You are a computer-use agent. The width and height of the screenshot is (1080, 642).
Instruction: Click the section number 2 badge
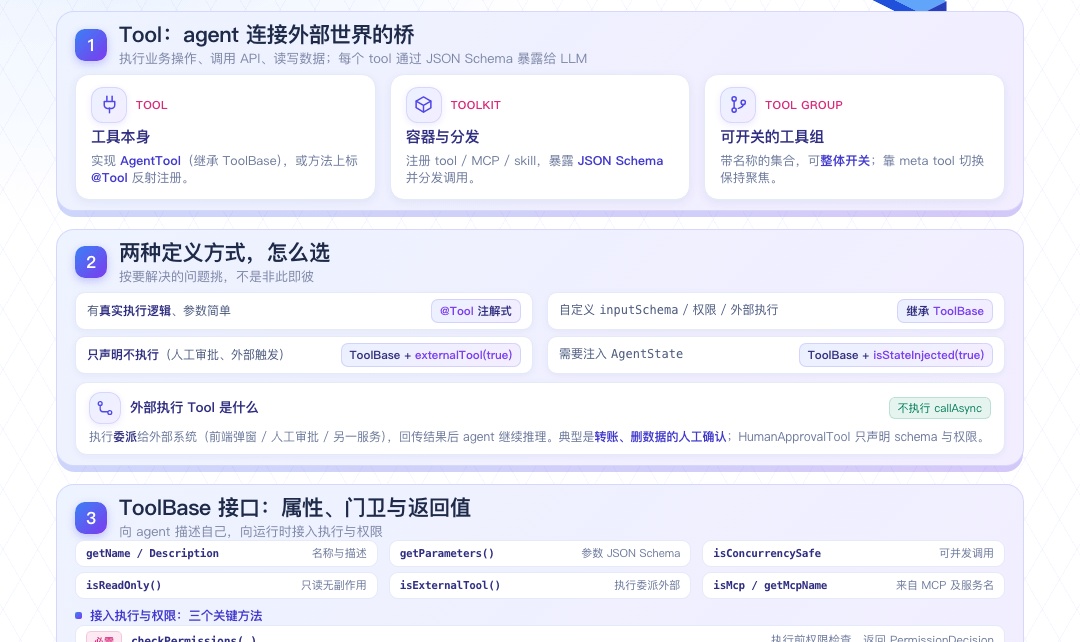pos(91,262)
